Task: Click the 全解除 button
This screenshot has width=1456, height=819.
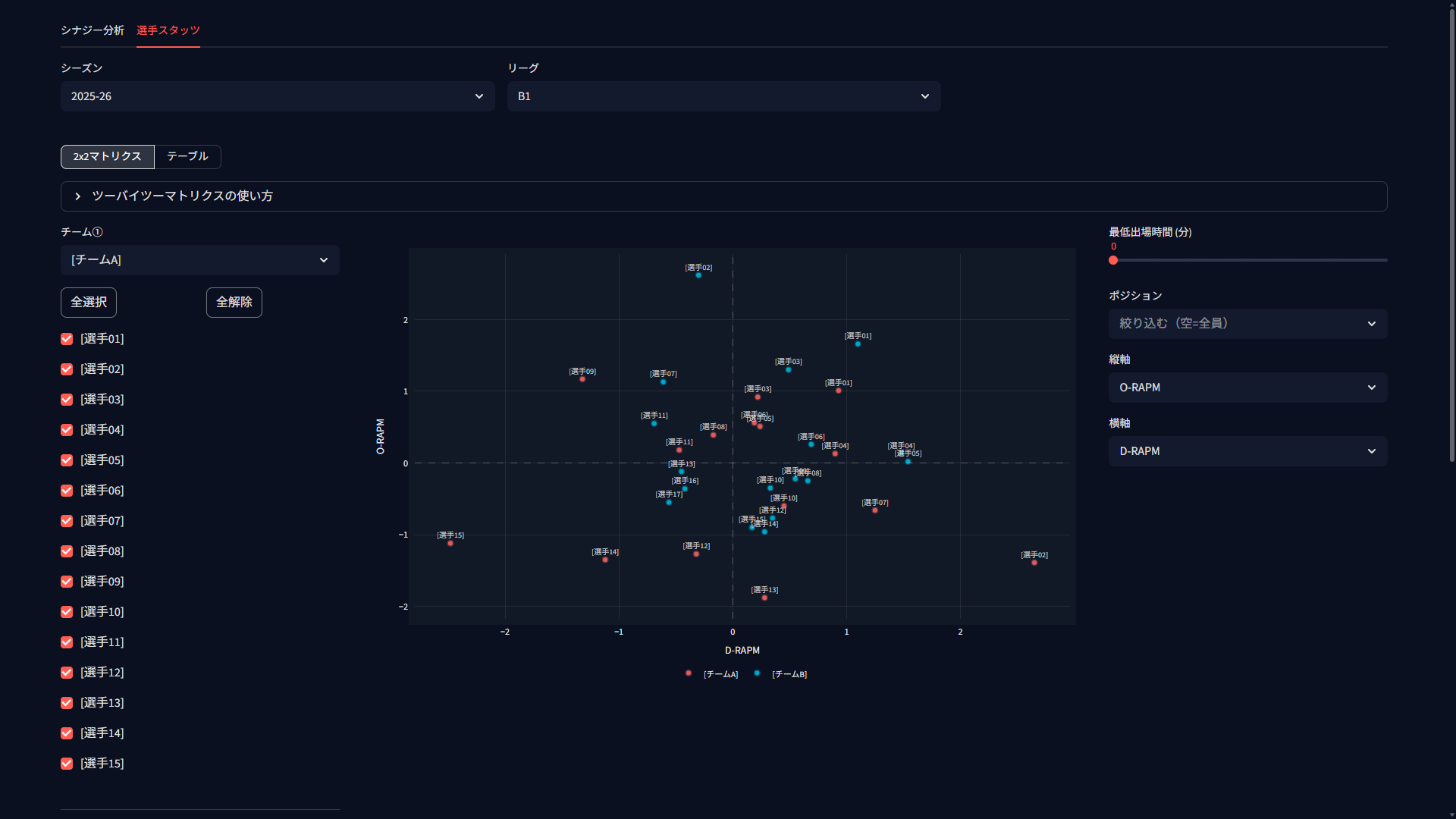Action: [234, 303]
